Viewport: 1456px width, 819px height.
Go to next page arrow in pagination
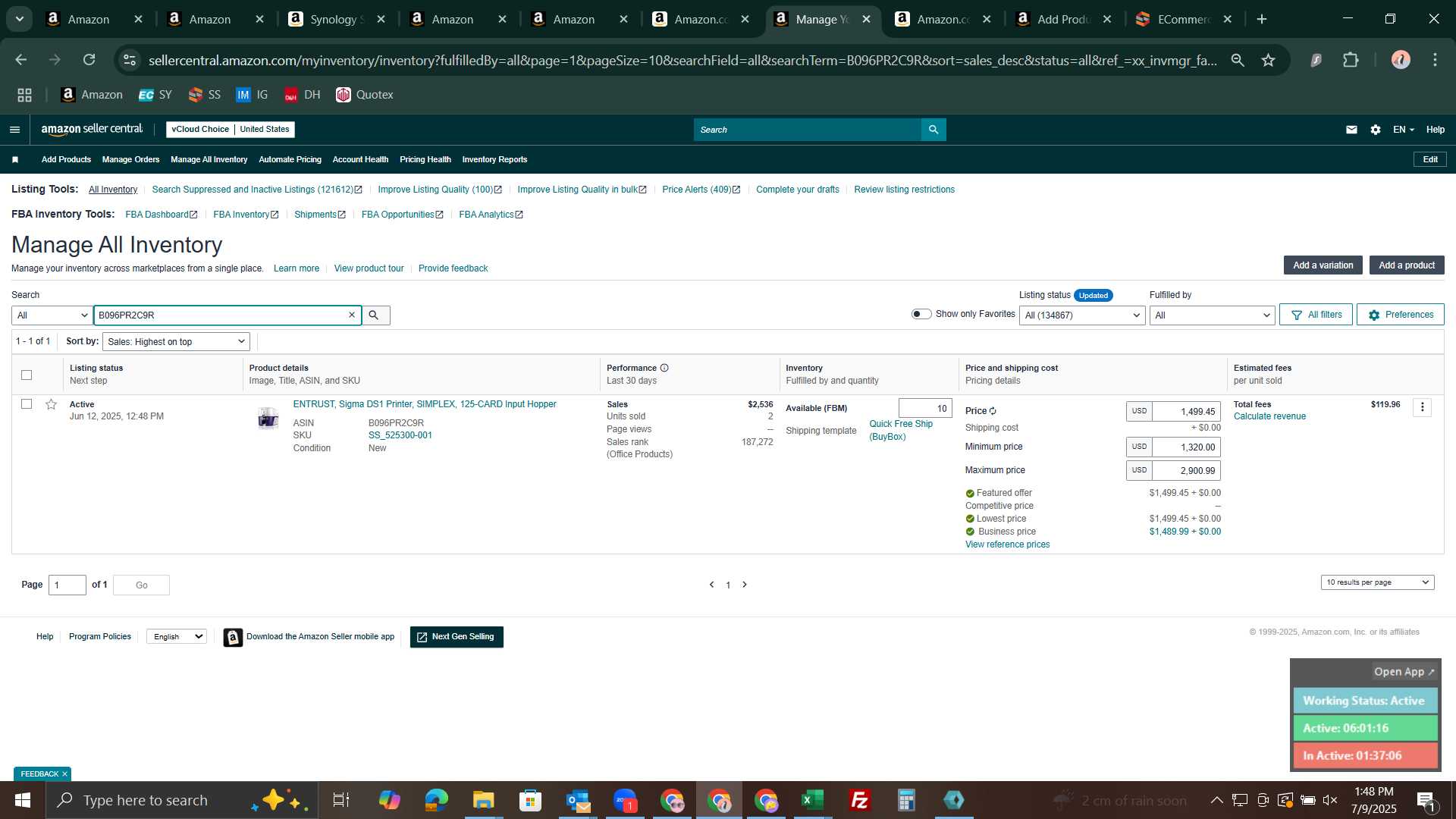pyautogui.click(x=745, y=585)
